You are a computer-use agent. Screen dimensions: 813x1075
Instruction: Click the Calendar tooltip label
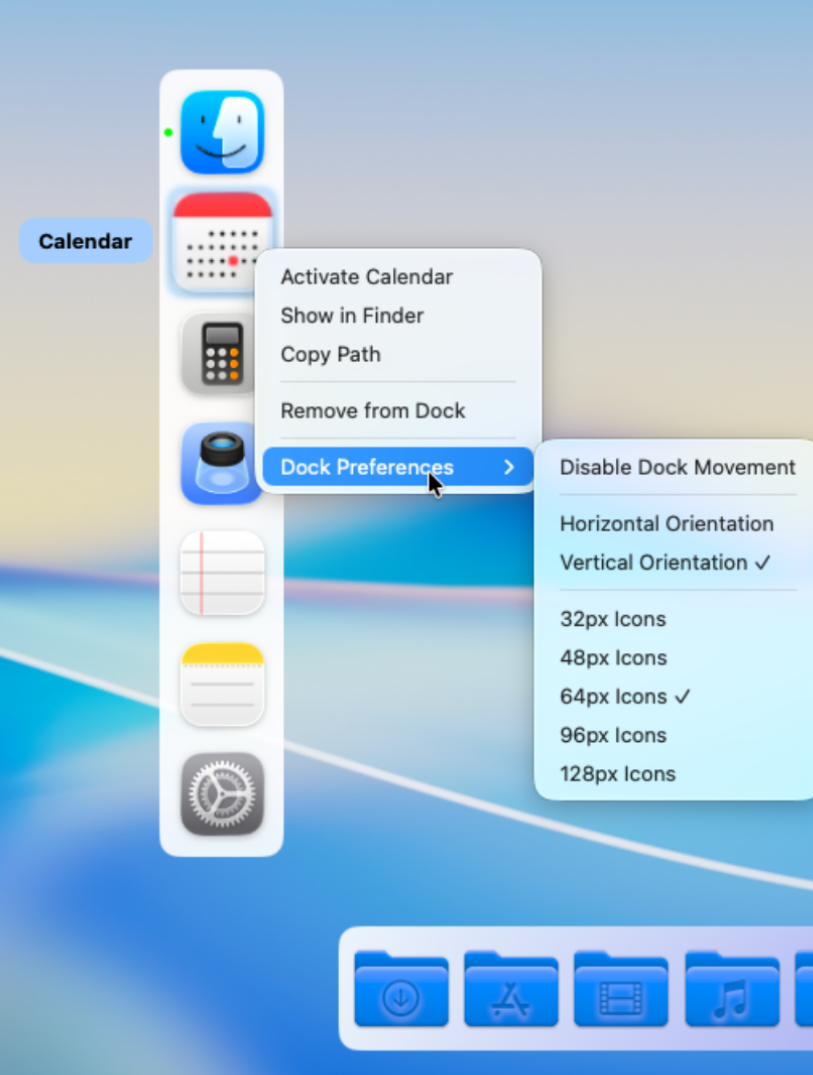click(86, 241)
